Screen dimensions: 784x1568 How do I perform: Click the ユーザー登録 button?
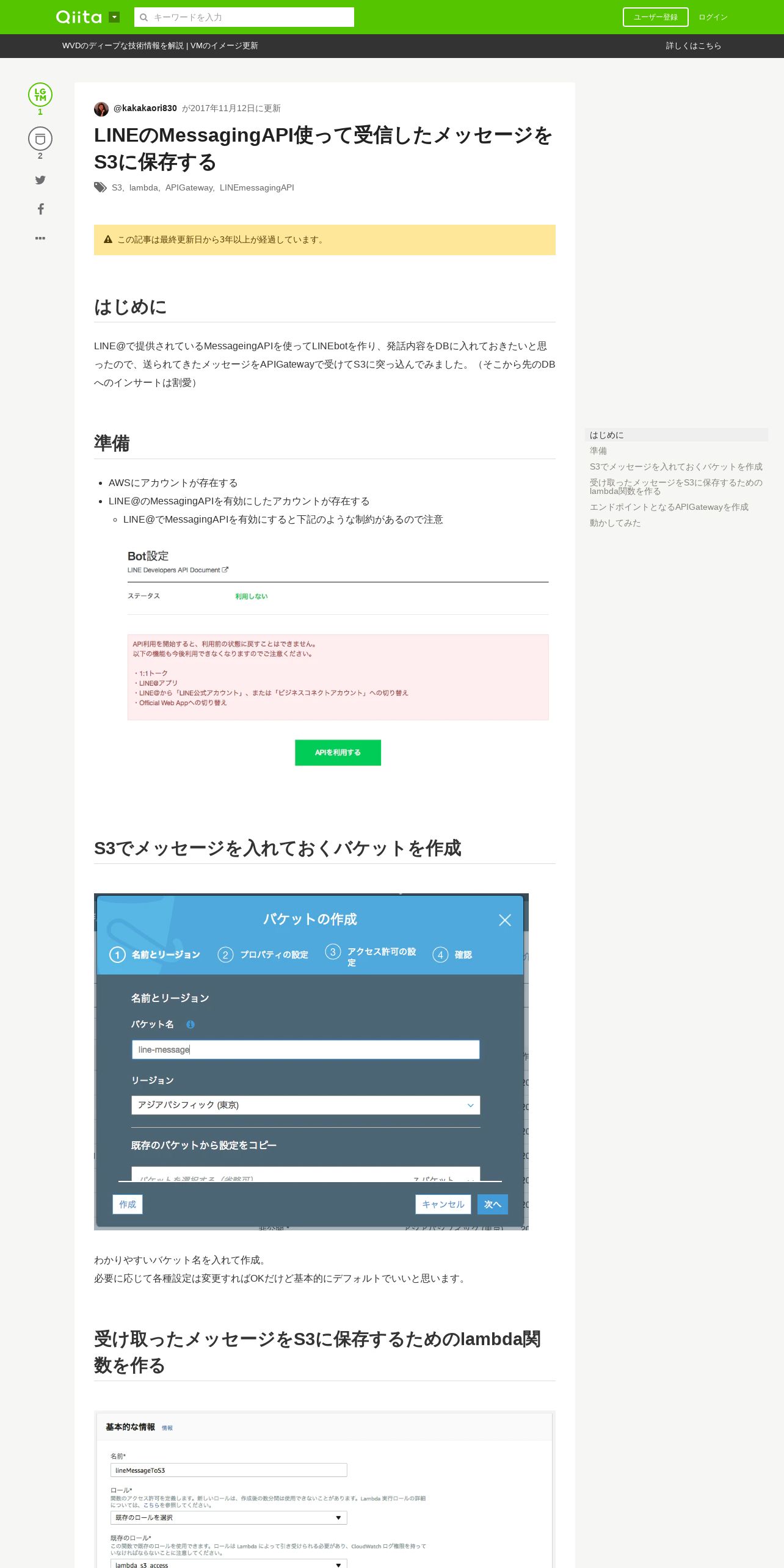tap(655, 17)
